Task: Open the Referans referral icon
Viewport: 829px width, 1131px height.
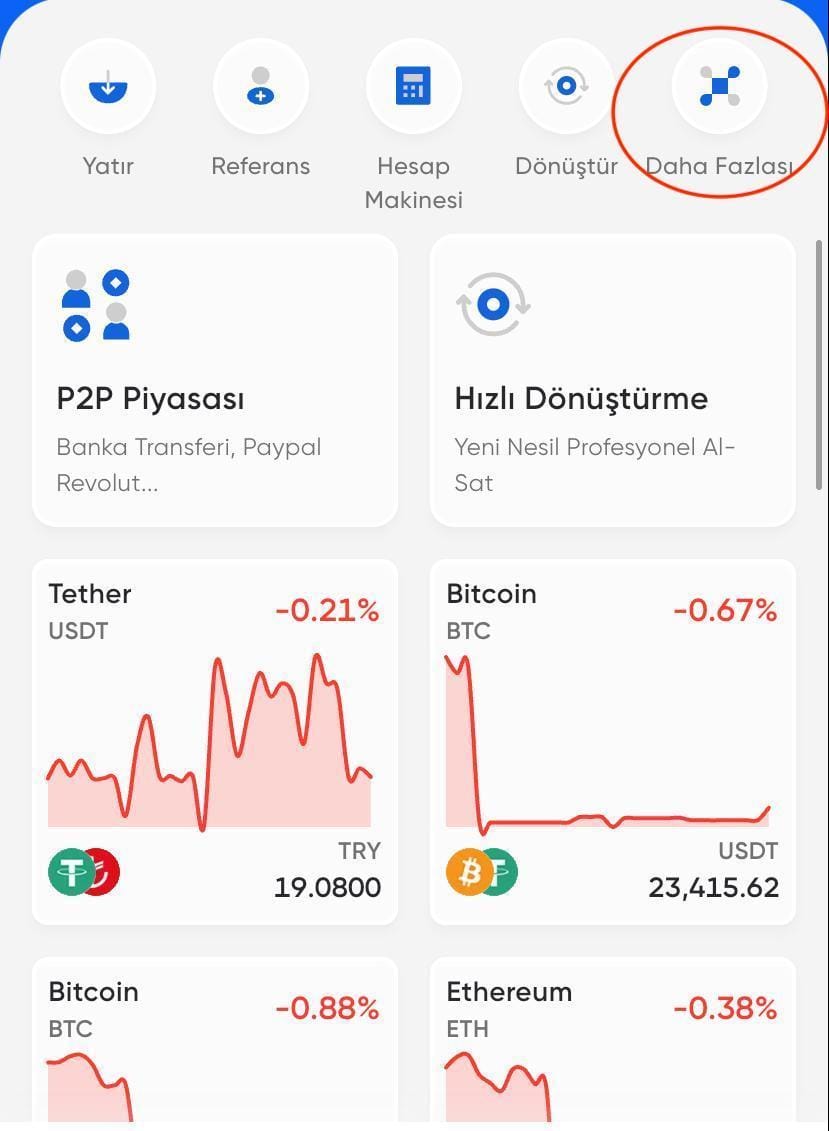Action: pyautogui.click(x=260, y=87)
